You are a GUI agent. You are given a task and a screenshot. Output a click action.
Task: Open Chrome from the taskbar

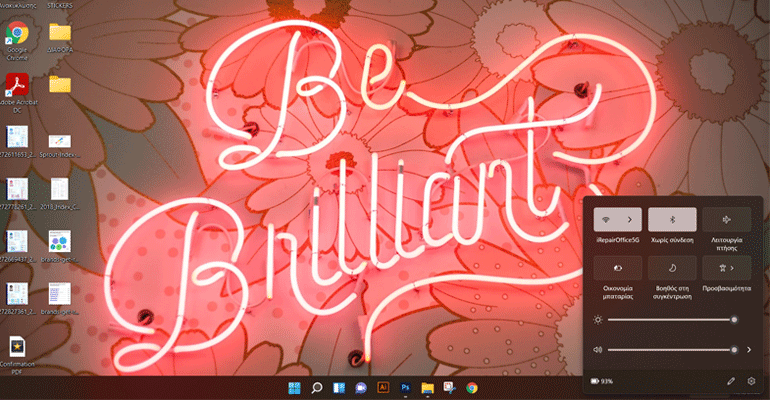(472, 388)
